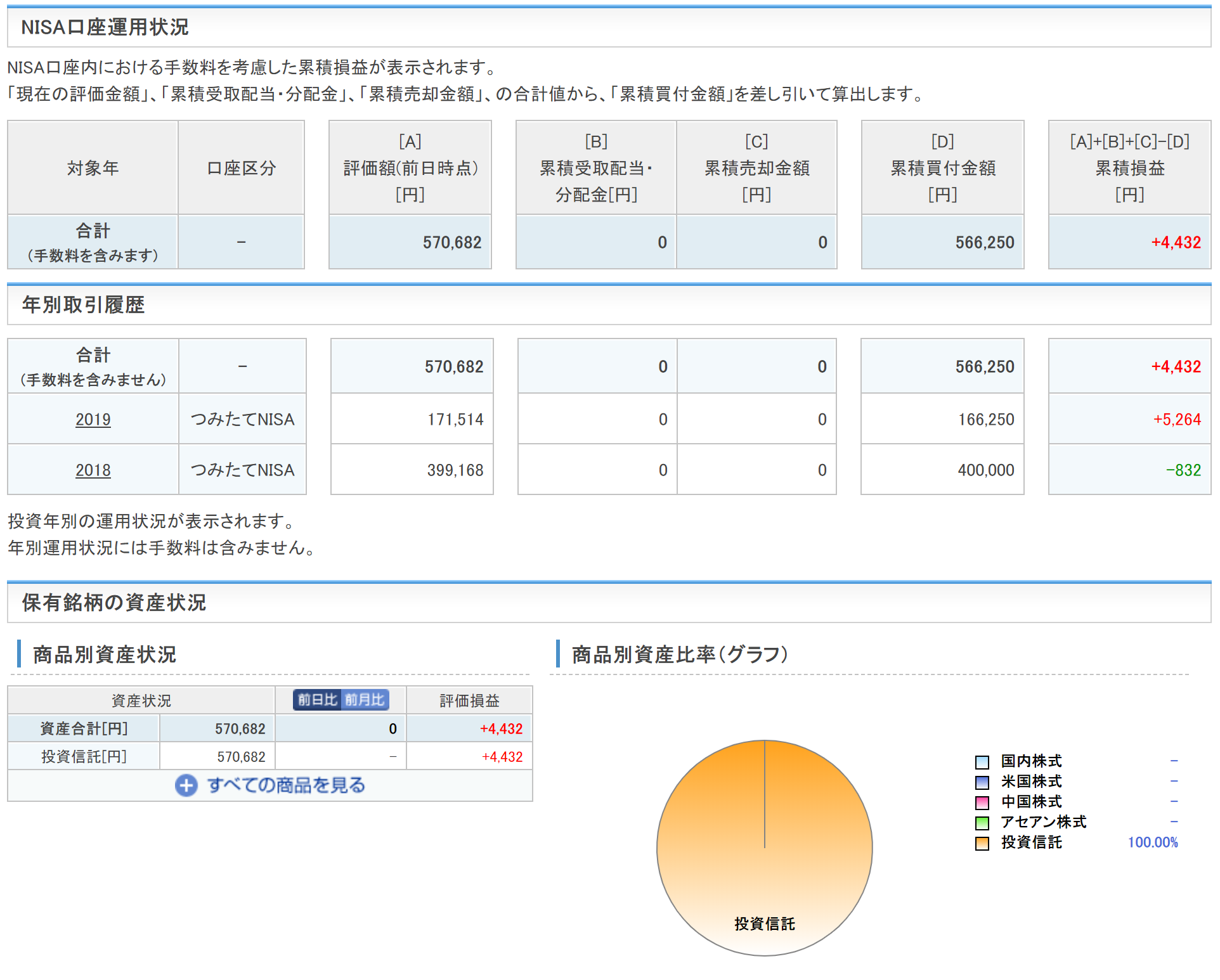Click the 2018 累積損益 -832 cell
This screenshot has width=1220, height=980.
pos(1183,470)
